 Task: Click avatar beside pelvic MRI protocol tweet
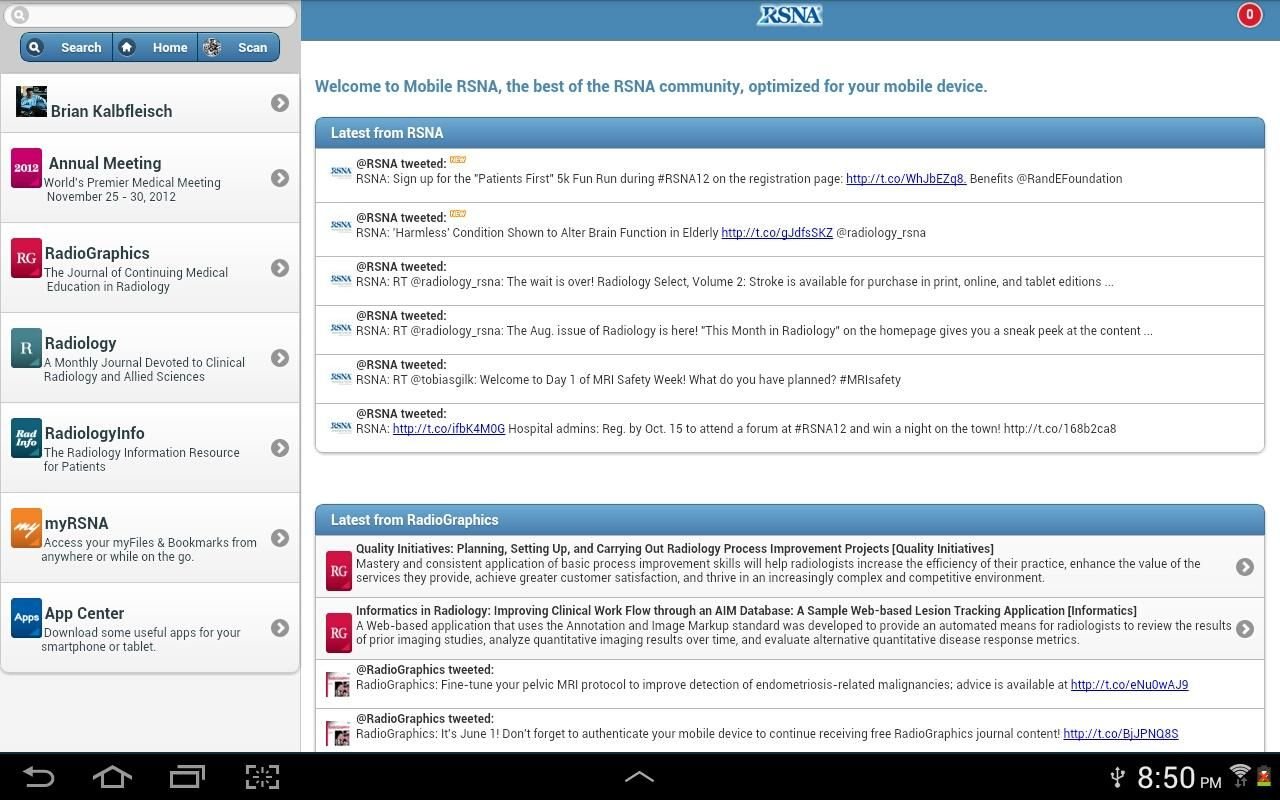[339, 685]
